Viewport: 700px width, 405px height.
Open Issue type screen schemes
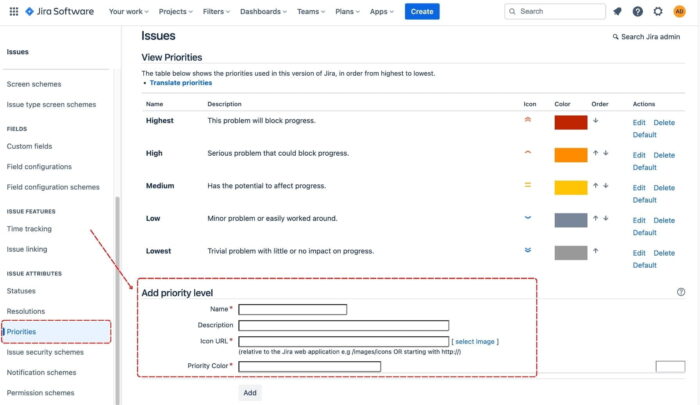point(51,104)
